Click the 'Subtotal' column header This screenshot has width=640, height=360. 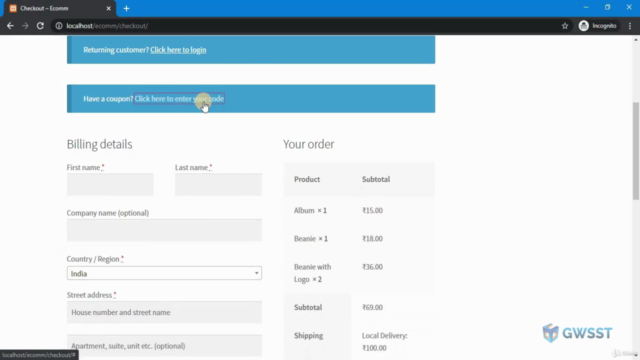click(x=376, y=179)
